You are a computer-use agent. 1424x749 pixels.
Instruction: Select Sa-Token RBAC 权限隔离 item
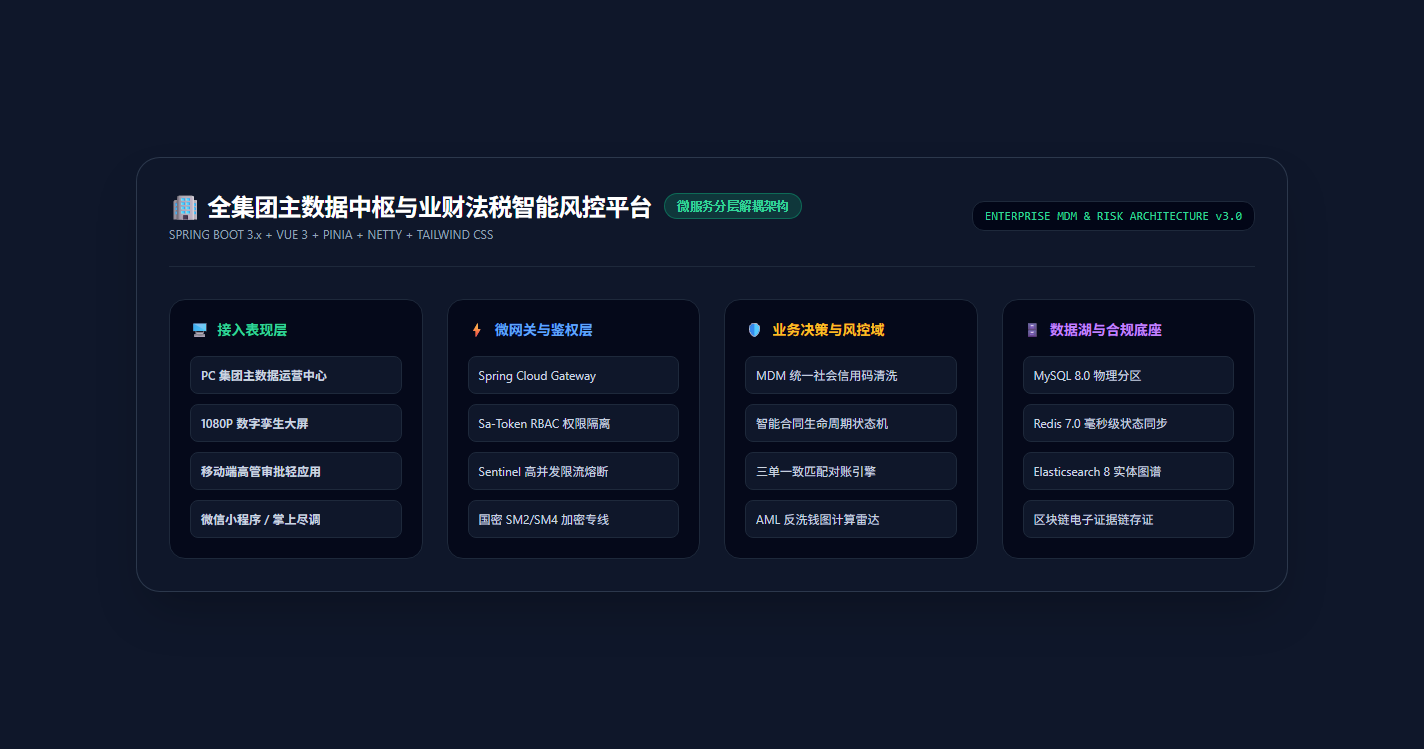(x=573, y=423)
